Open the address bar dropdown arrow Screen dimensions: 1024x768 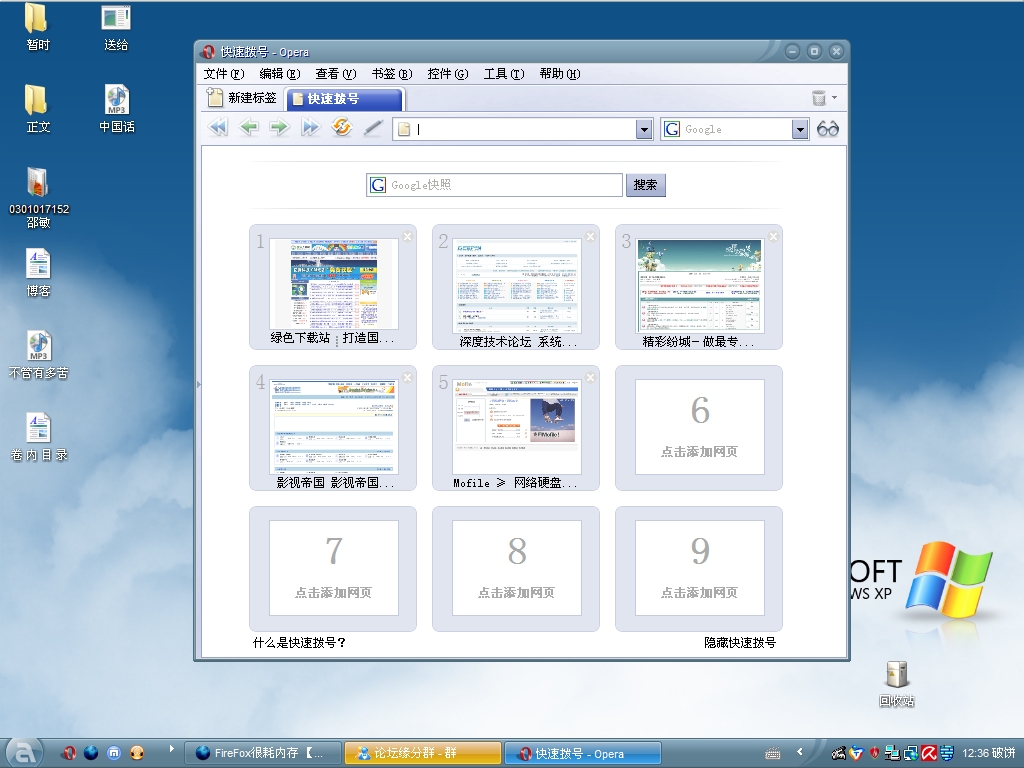pyautogui.click(x=644, y=129)
